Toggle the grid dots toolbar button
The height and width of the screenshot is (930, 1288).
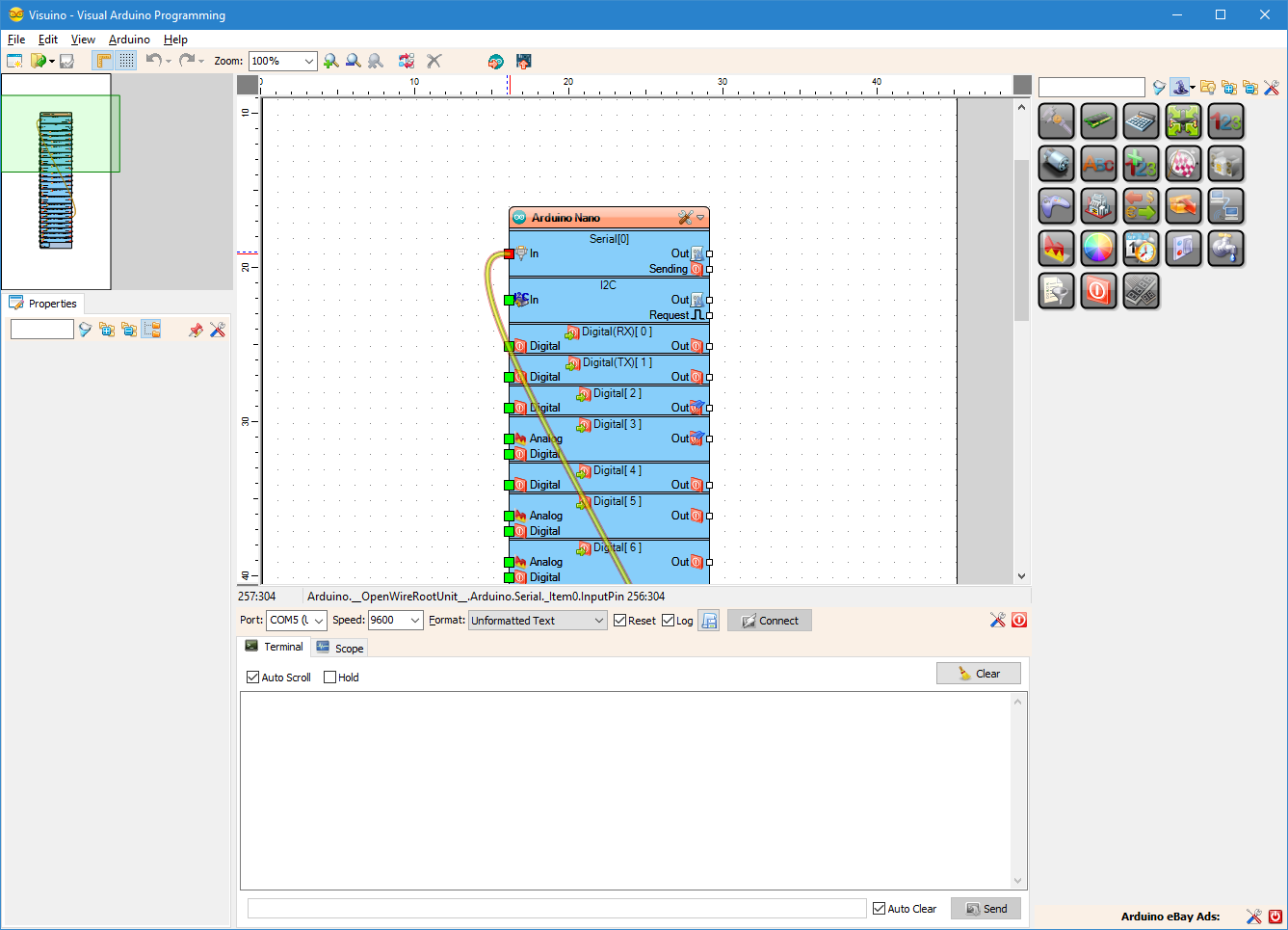[x=127, y=61]
